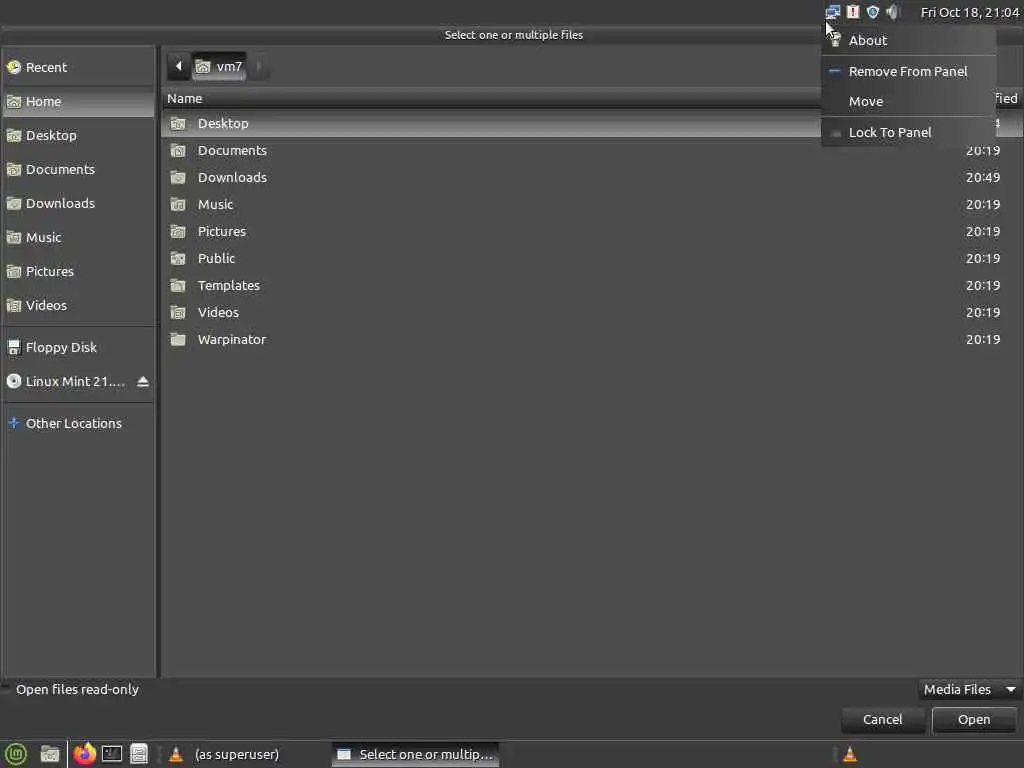Viewport: 1024px width, 768px height.
Task: Select the Videos folder in file list
Action: [x=592, y=312]
